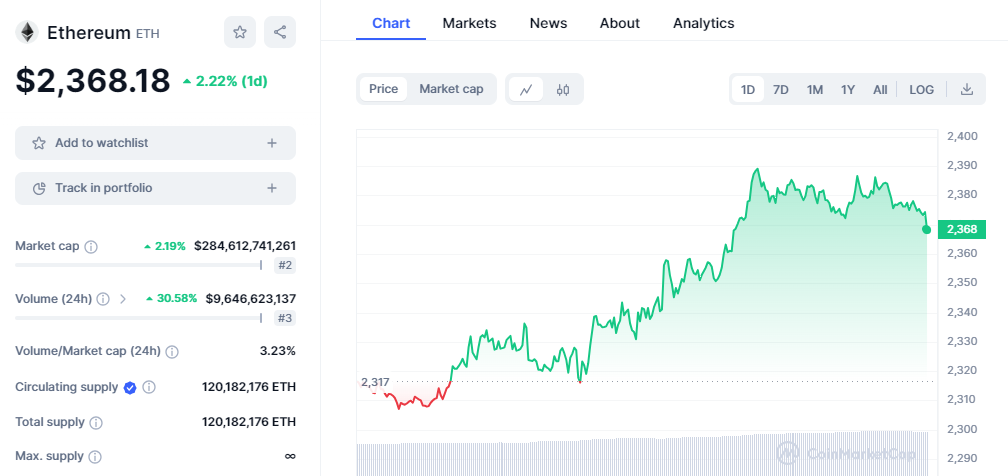Click the Circulating supply info icon

(x=148, y=387)
